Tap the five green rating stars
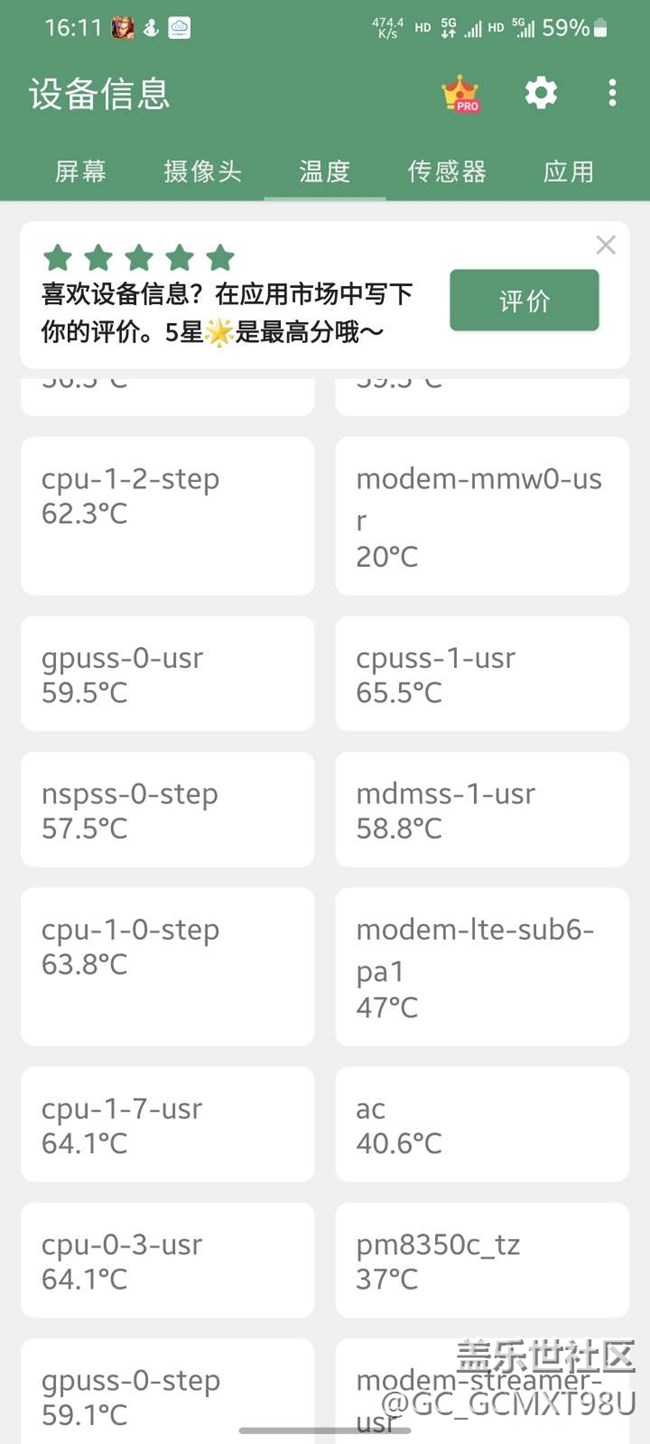This screenshot has width=650, height=1444. 138,258
